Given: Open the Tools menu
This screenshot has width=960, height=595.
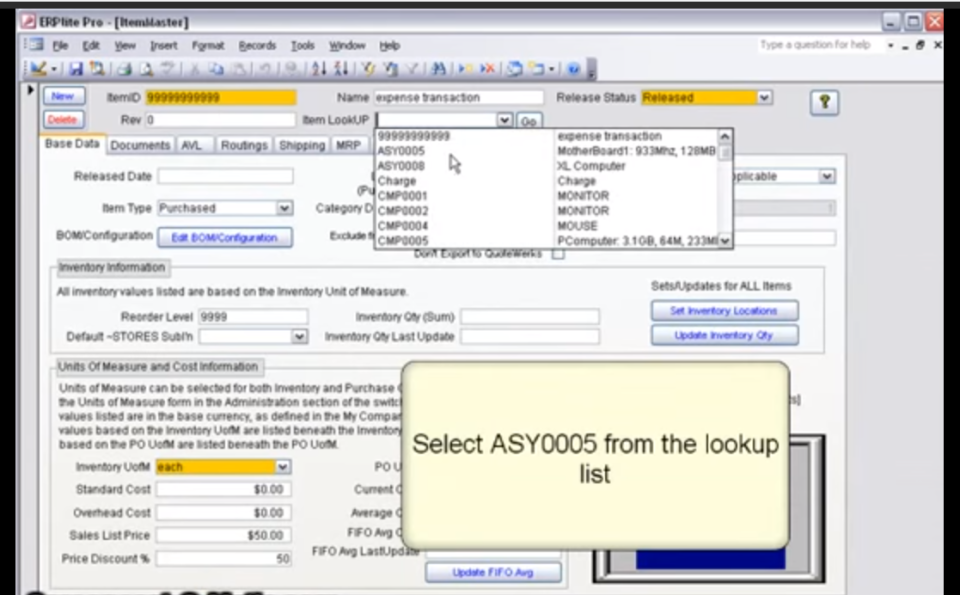Looking at the screenshot, I should [302, 45].
